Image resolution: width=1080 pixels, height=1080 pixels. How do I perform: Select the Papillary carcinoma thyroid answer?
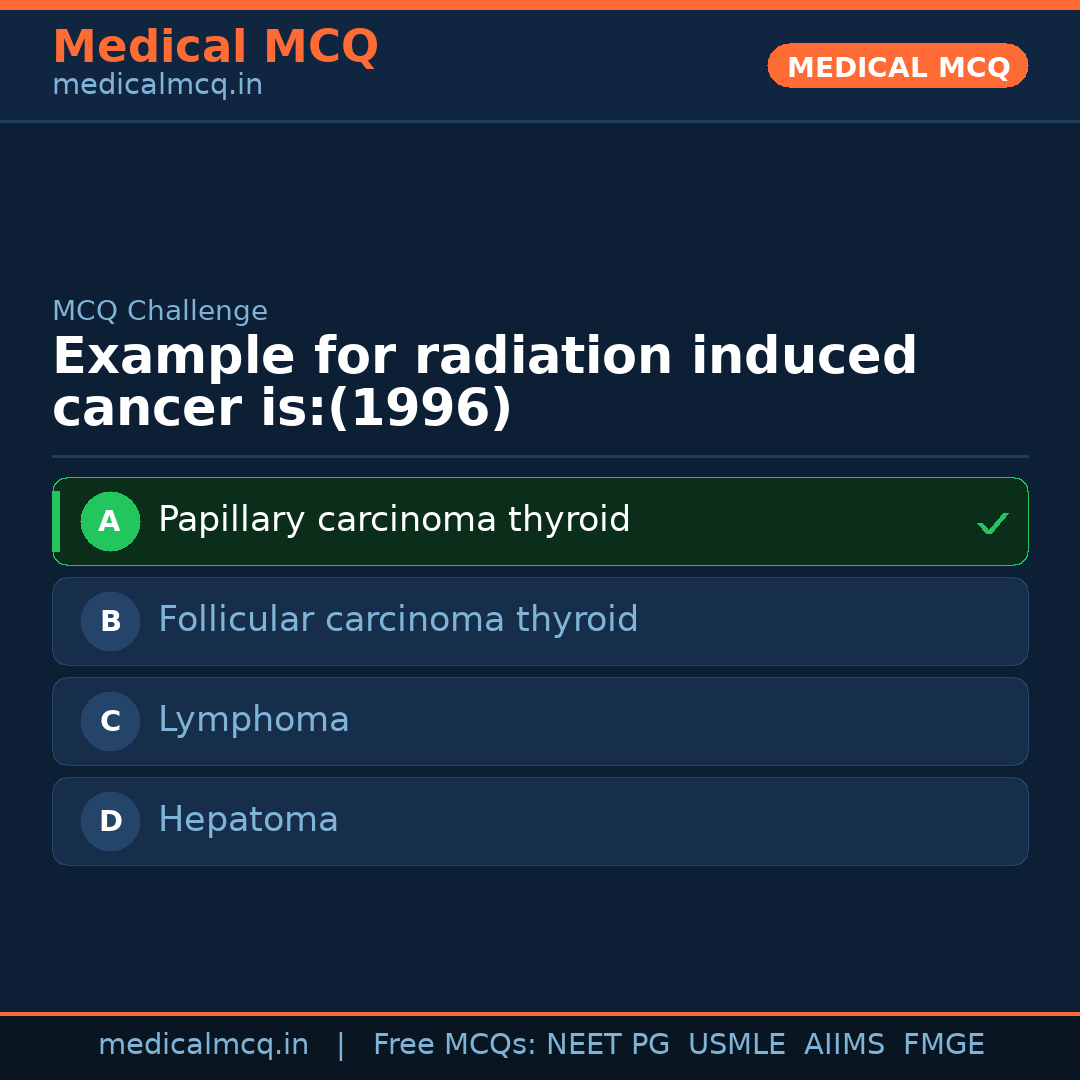pyautogui.click(x=394, y=521)
